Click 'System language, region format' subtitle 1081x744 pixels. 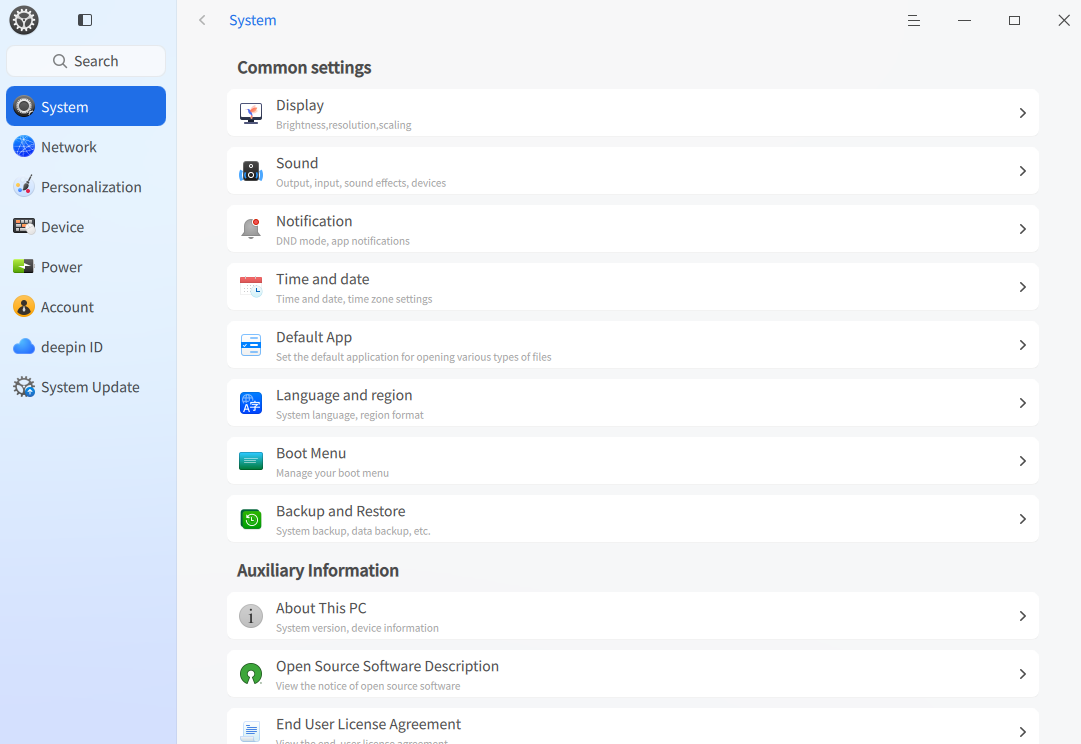click(350, 415)
